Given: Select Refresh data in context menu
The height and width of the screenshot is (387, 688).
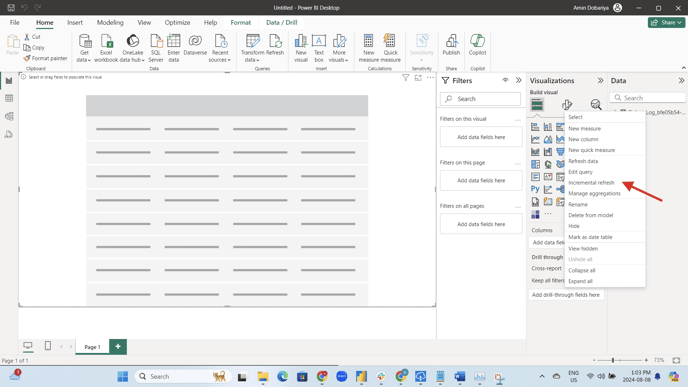Looking at the screenshot, I should (x=583, y=161).
